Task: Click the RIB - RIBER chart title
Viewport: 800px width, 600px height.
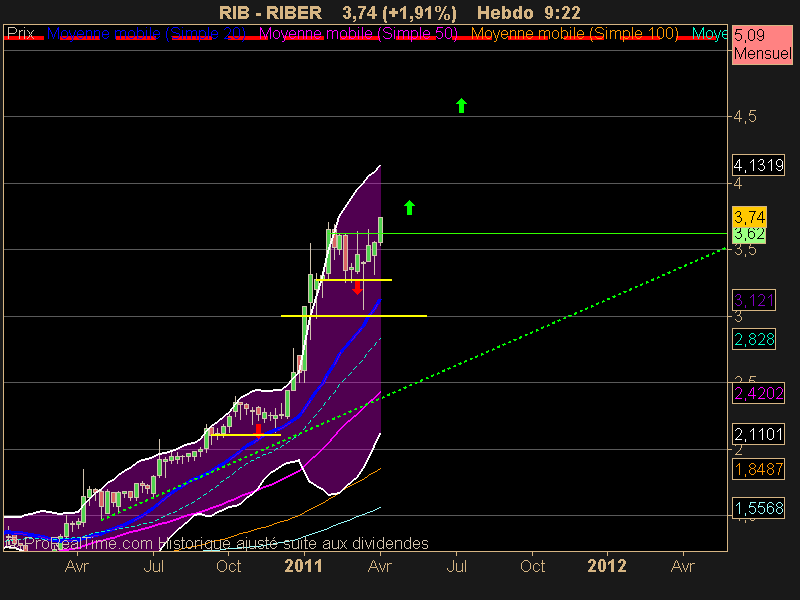Action: pyautogui.click(x=270, y=13)
